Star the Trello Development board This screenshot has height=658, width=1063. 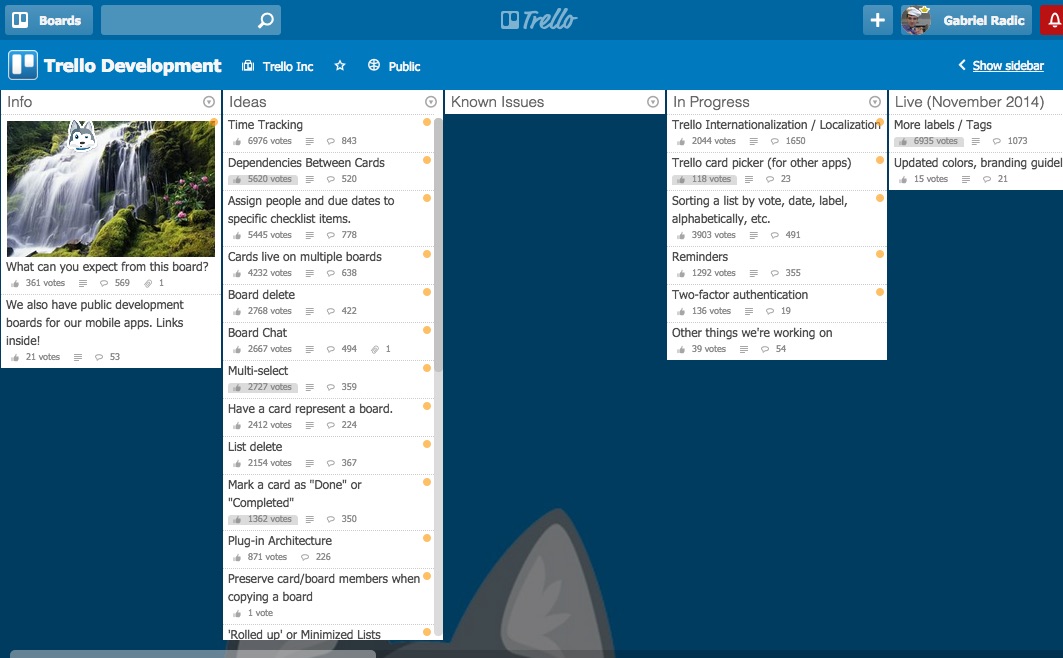pyautogui.click(x=339, y=65)
